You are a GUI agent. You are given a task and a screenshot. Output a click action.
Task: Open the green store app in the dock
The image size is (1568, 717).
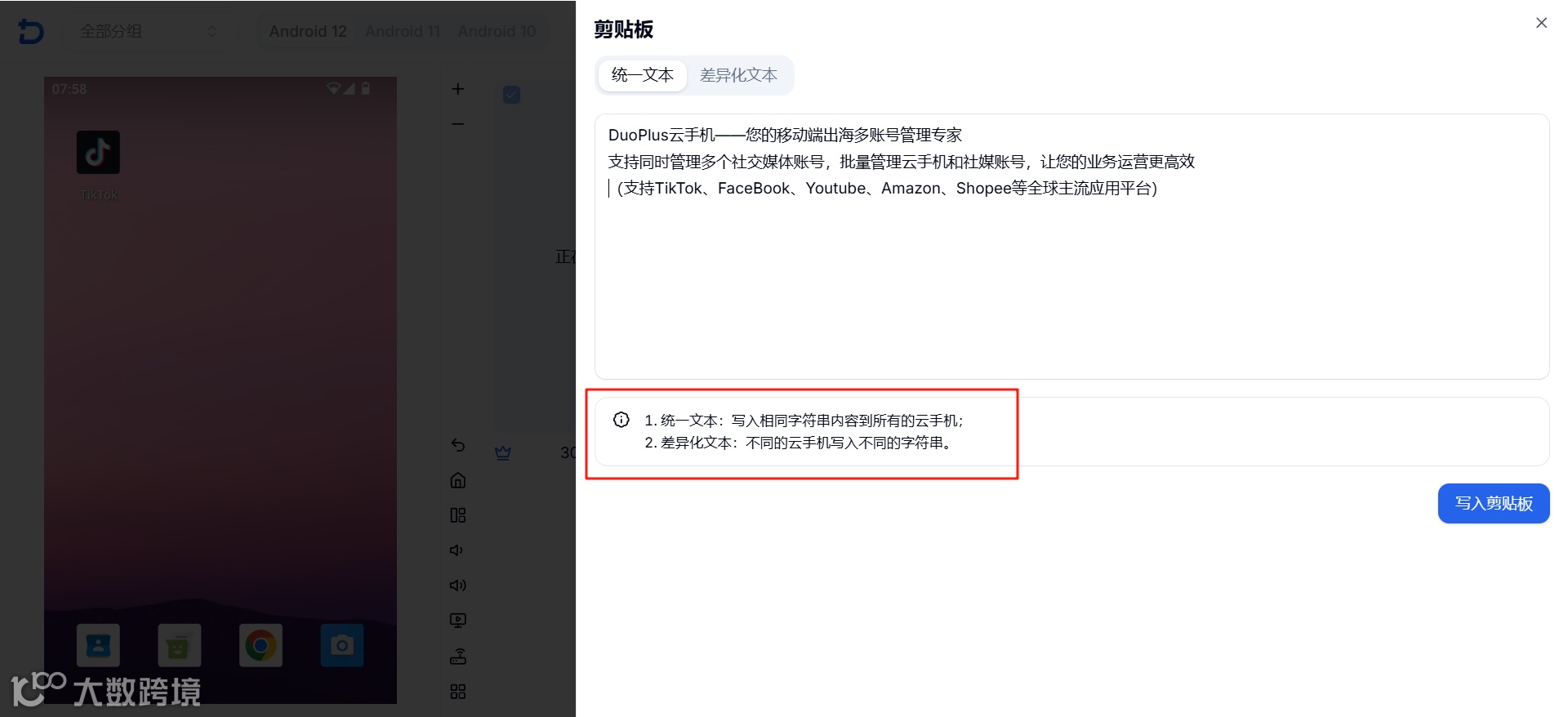point(179,646)
